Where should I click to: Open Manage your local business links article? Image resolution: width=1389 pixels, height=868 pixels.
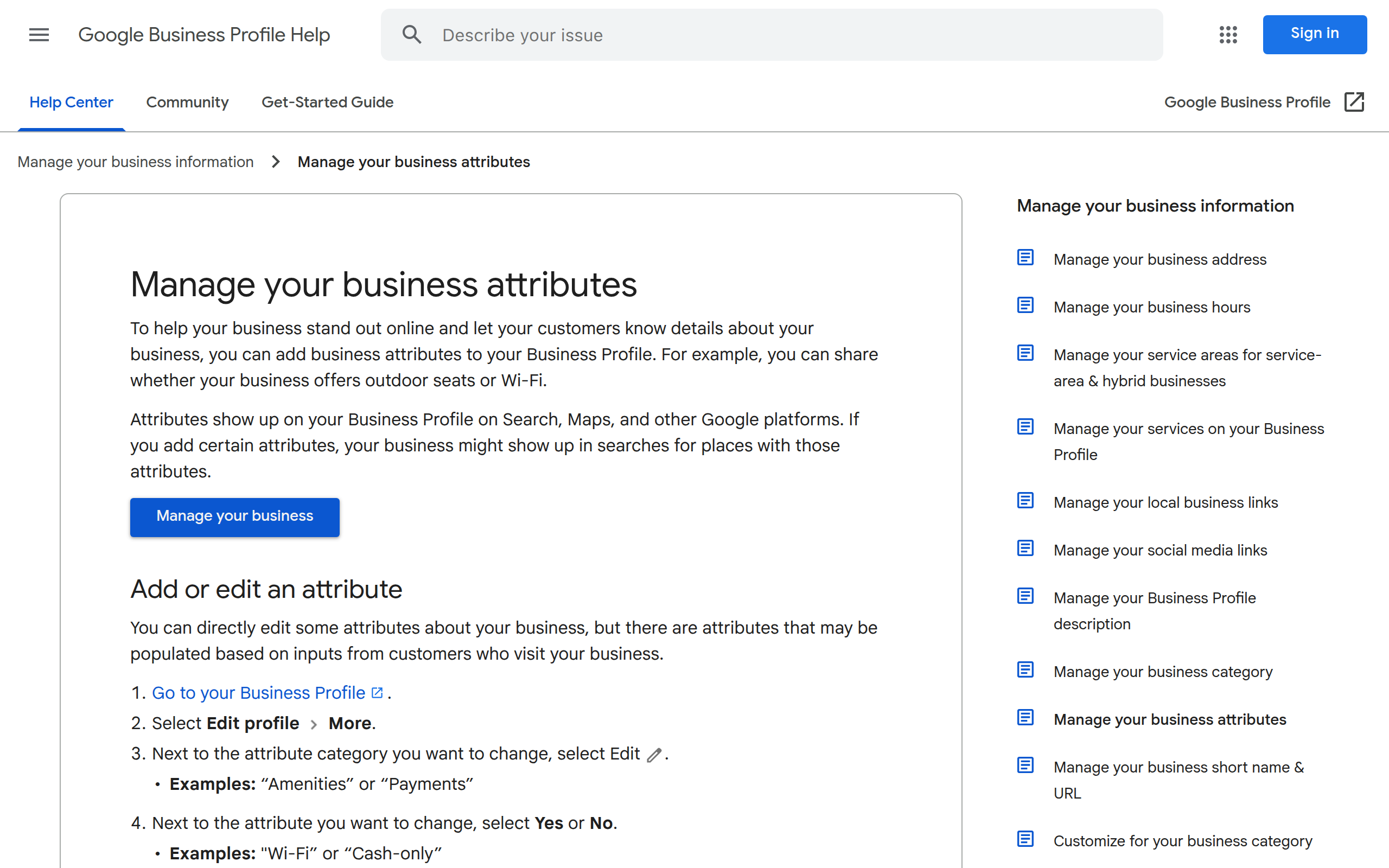[1165, 502]
